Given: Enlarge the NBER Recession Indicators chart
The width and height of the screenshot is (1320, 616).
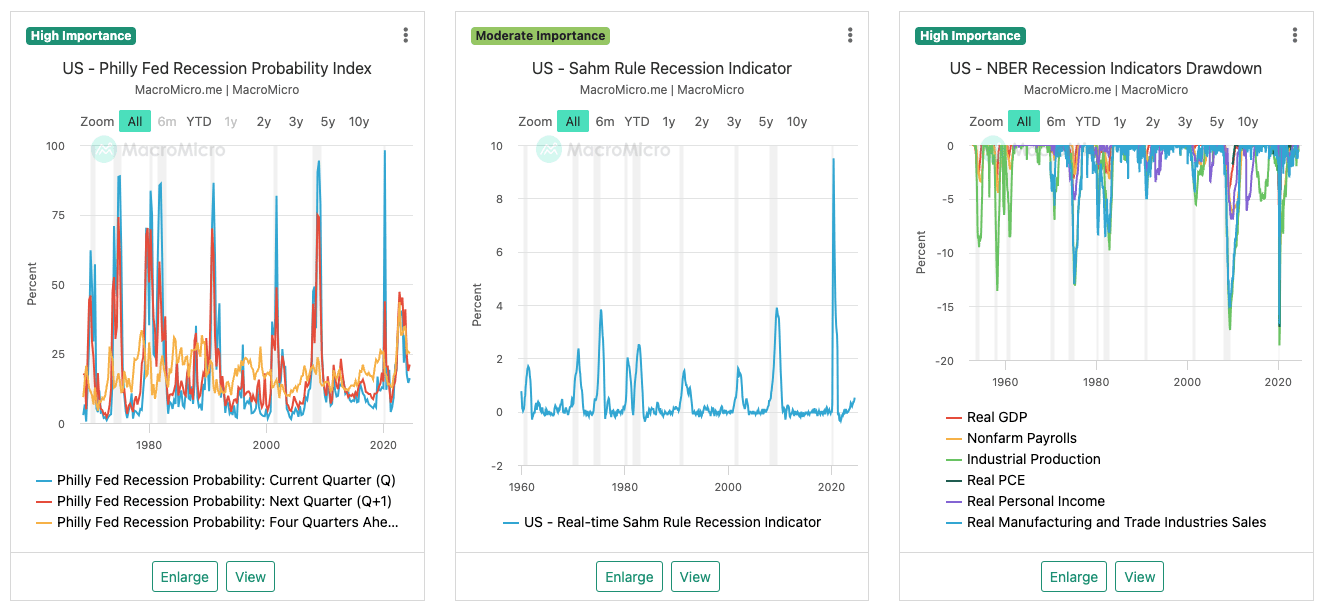Looking at the screenshot, I should [x=1074, y=577].
